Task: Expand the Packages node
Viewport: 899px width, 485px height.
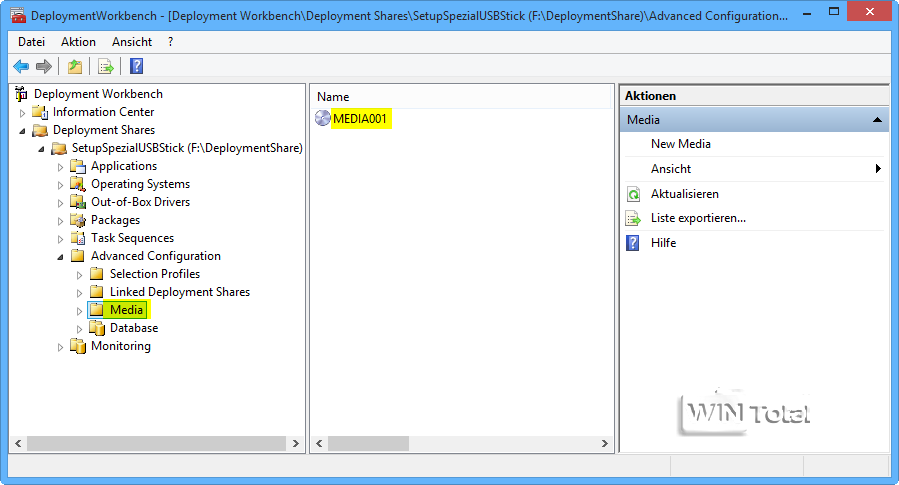Action: point(60,221)
